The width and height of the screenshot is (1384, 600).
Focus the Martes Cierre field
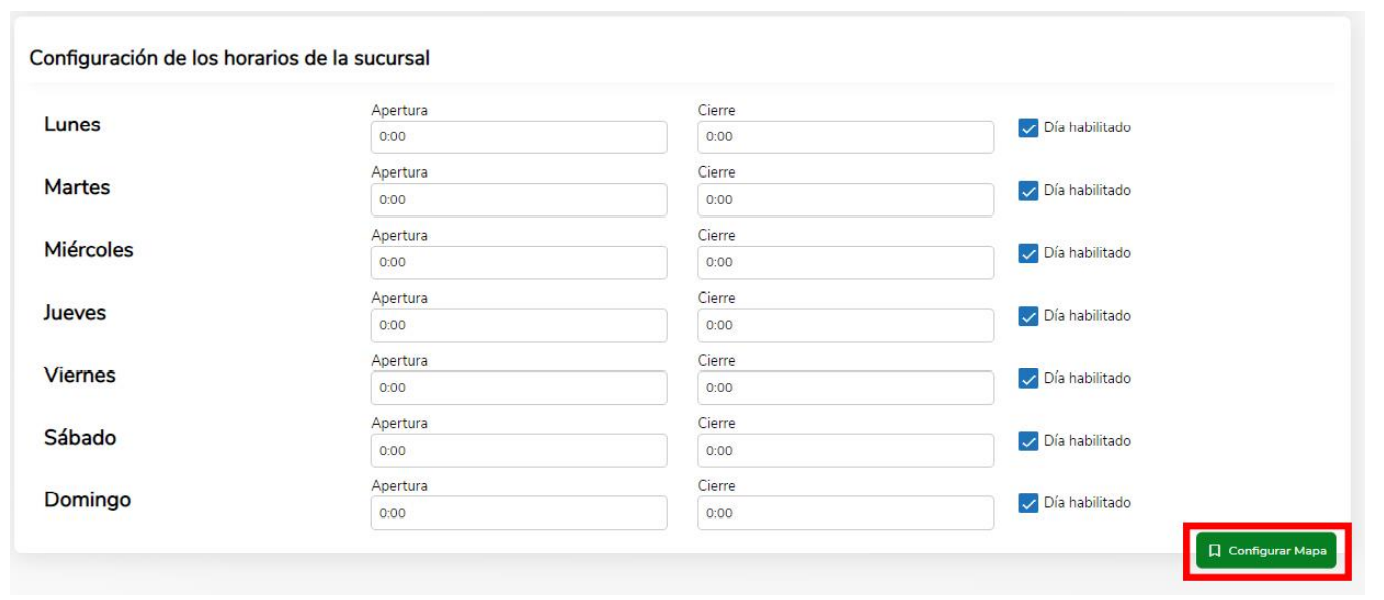click(846, 200)
